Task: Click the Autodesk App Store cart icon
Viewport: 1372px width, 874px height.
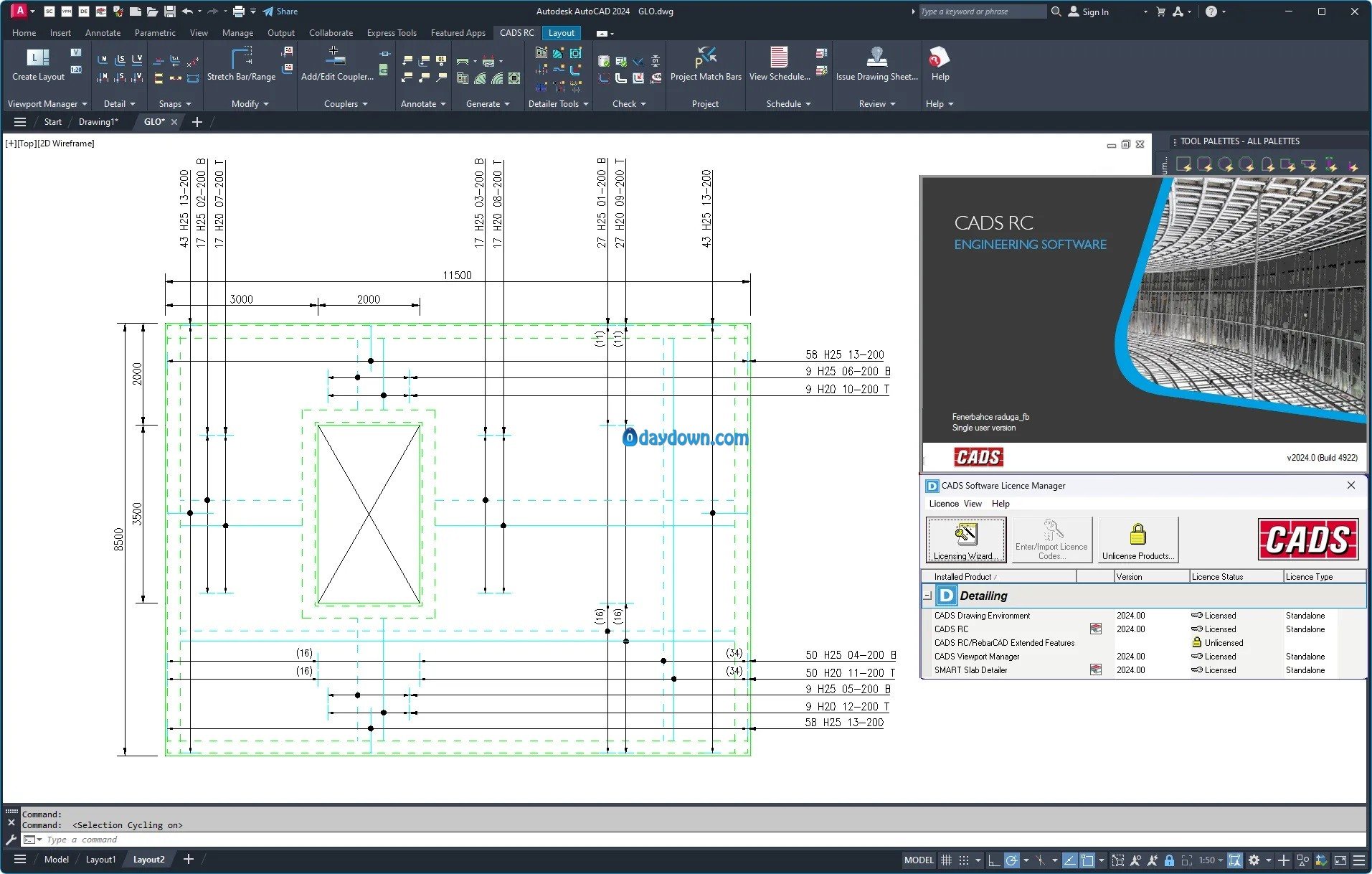Action: click(x=1160, y=11)
